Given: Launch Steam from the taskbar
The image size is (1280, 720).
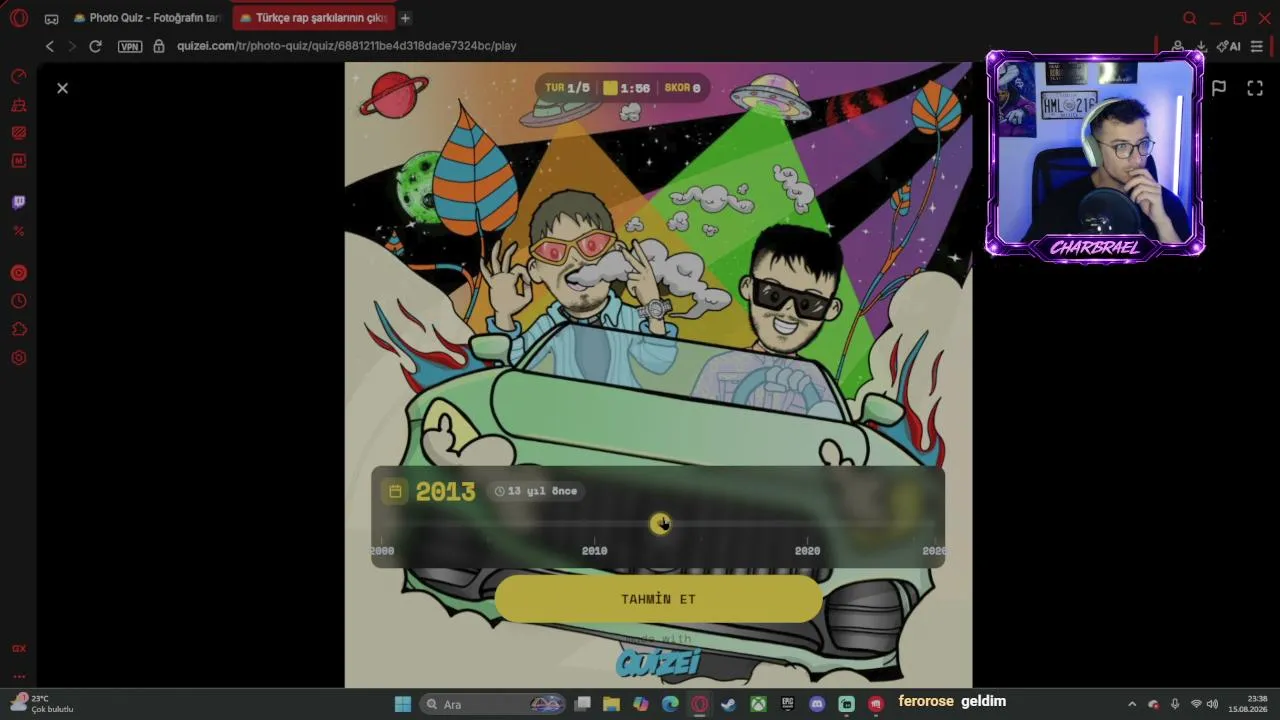Looking at the screenshot, I should point(729,704).
